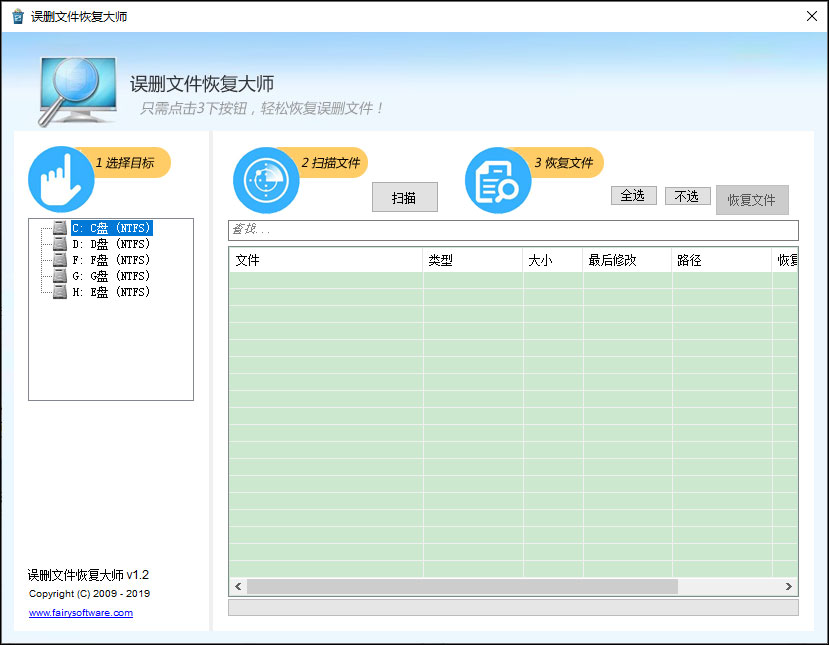Click the right arrow of the horizontal scrollbar
This screenshot has width=829, height=645.
[789, 587]
